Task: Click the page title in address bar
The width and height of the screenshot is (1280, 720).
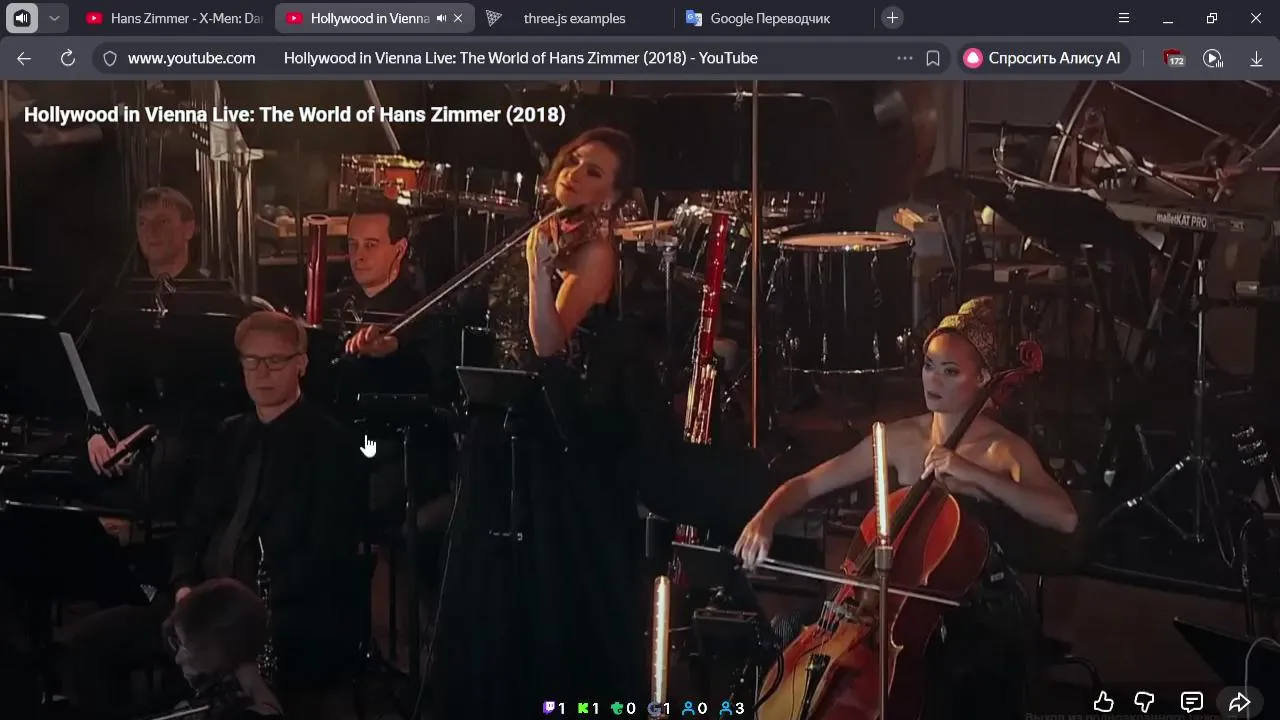Action: [520, 58]
